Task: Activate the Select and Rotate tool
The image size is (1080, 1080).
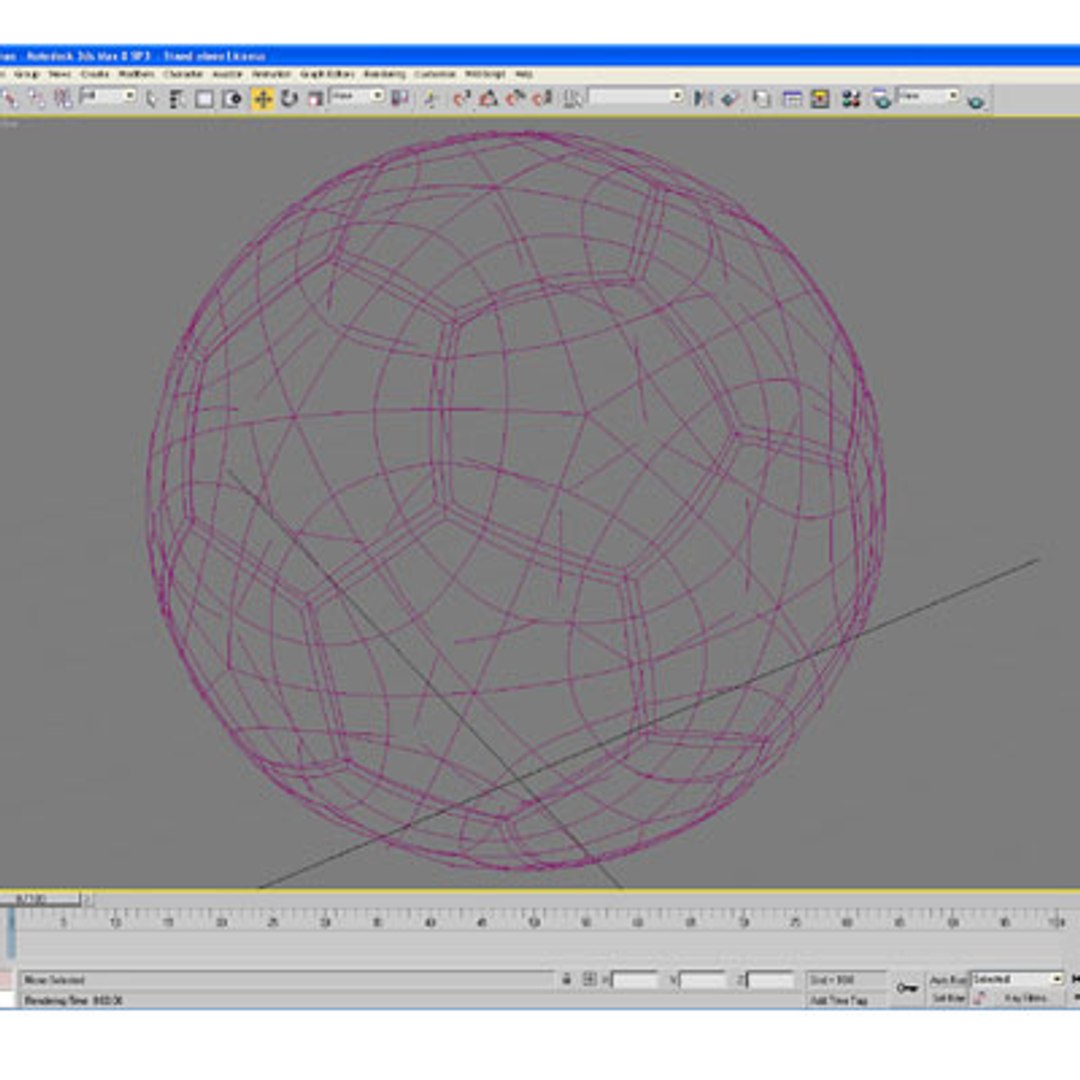Action: tap(289, 98)
